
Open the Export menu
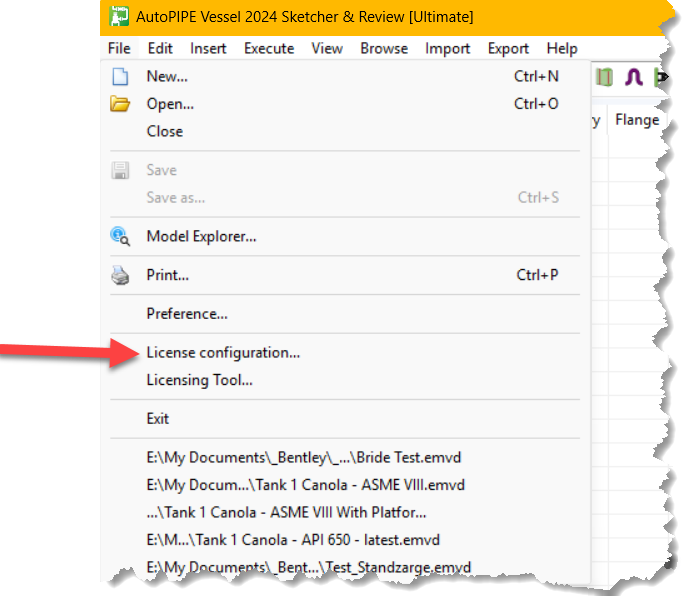pos(508,48)
